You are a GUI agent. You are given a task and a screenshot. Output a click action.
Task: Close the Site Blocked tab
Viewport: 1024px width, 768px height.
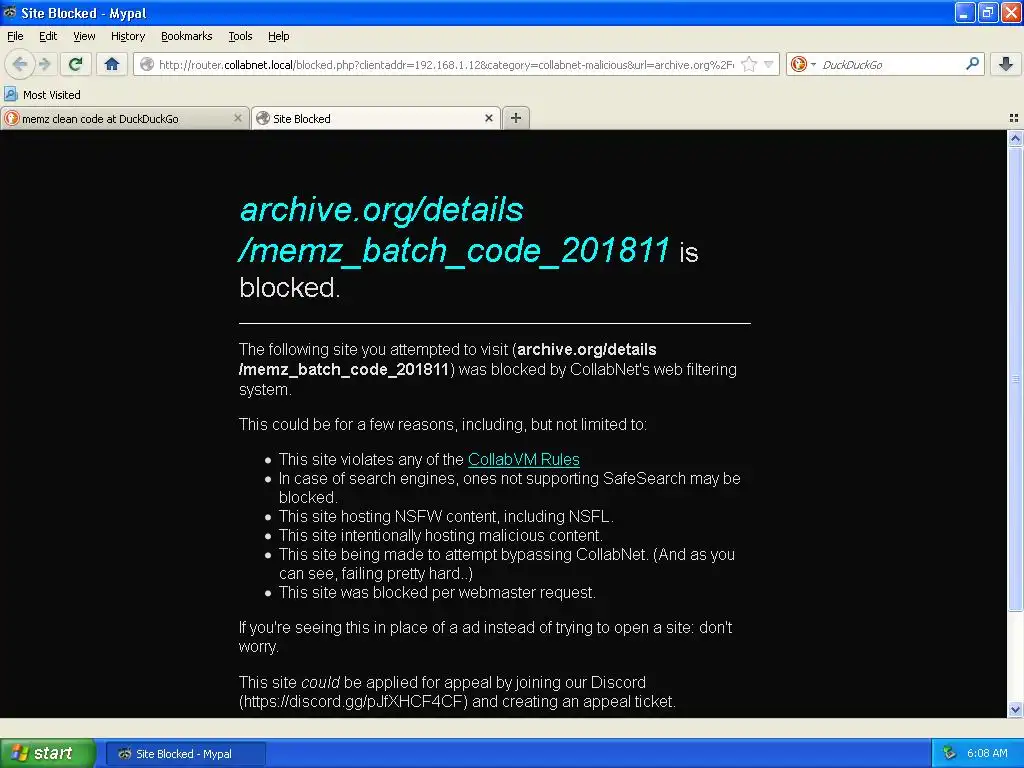pyautogui.click(x=488, y=118)
